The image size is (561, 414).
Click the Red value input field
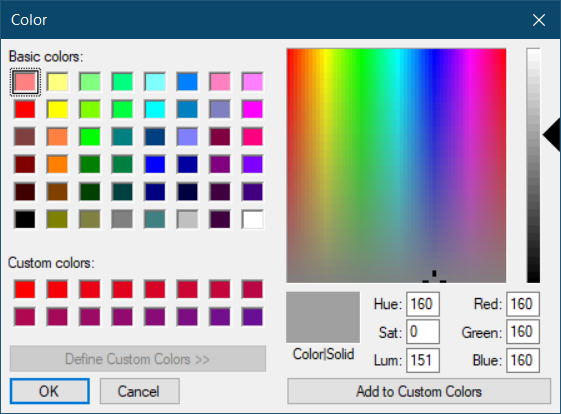point(523,304)
